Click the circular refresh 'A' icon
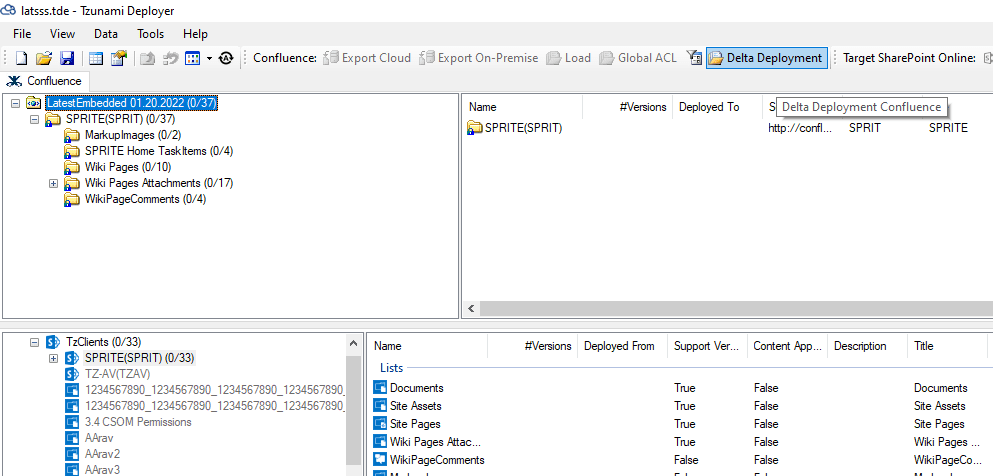993x476 pixels. coord(225,58)
